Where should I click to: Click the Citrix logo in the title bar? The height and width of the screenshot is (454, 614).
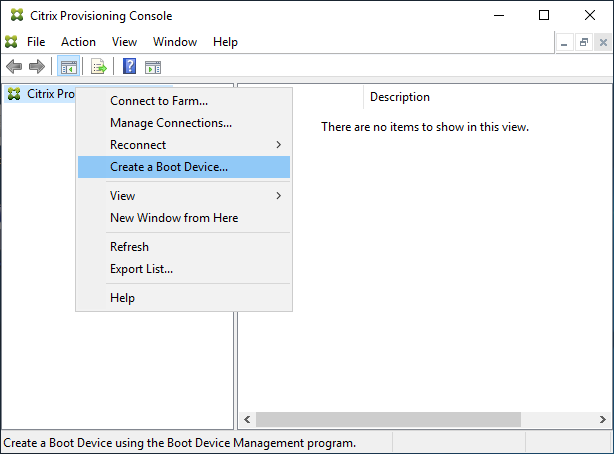point(17,15)
